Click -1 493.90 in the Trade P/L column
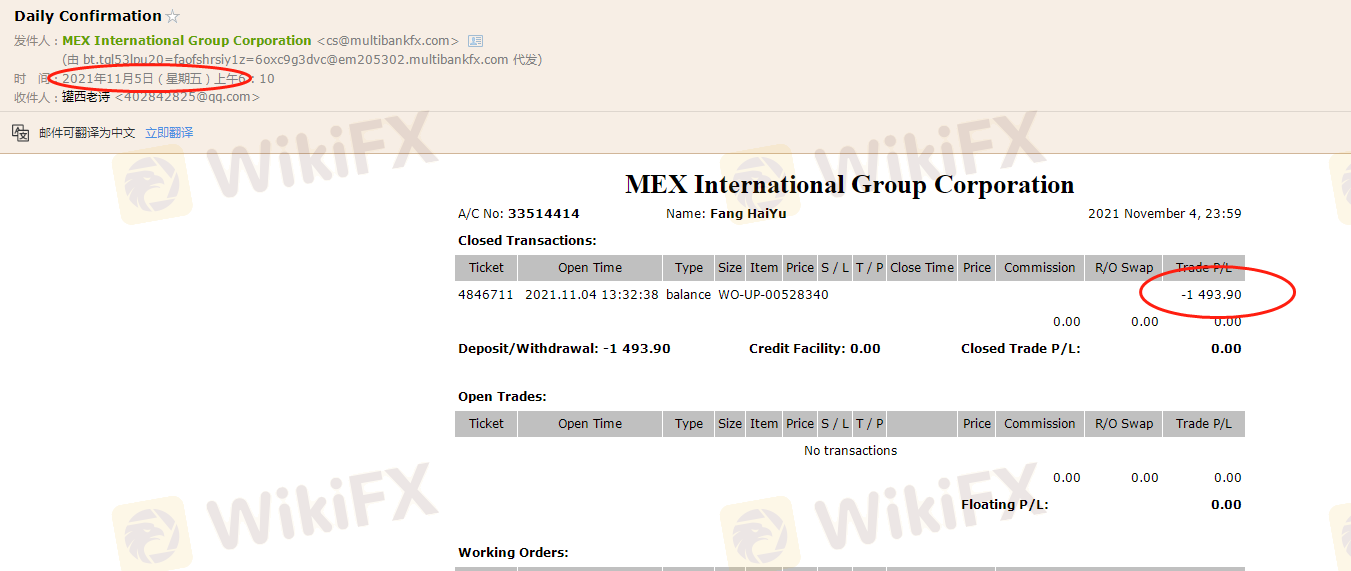Viewport: 1351px width, 571px height. 1211,295
